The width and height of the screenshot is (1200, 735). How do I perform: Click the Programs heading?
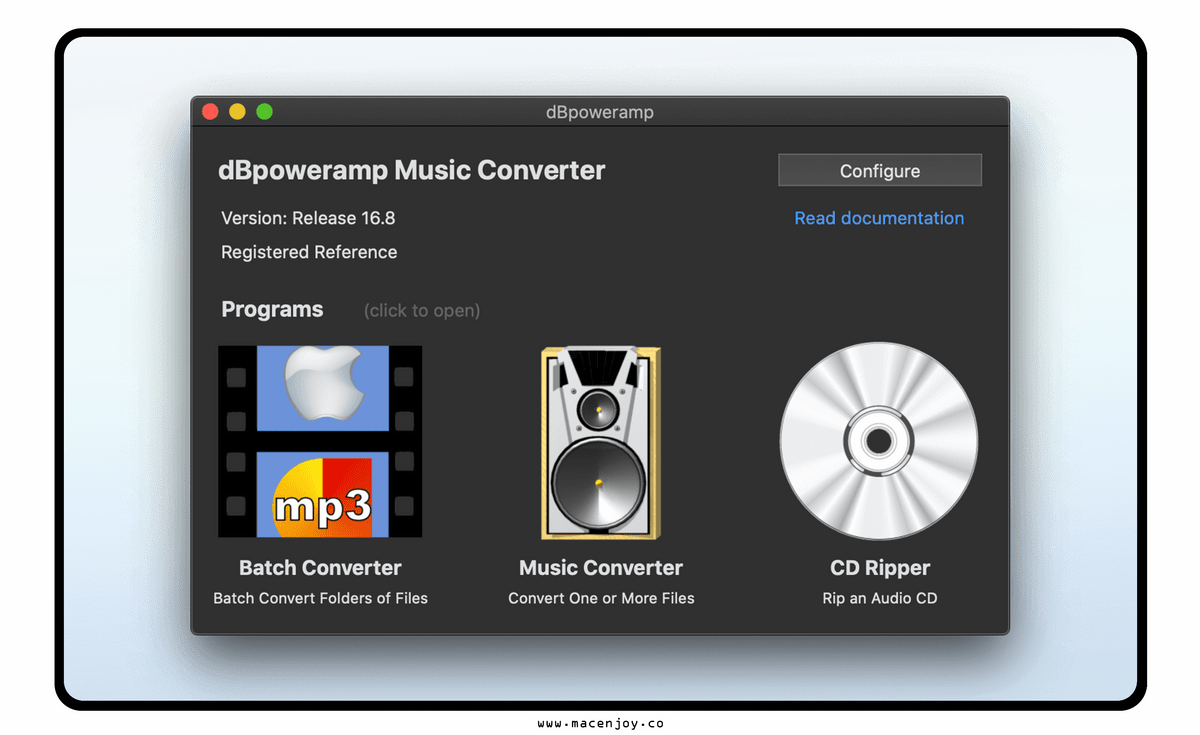pyautogui.click(x=272, y=309)
